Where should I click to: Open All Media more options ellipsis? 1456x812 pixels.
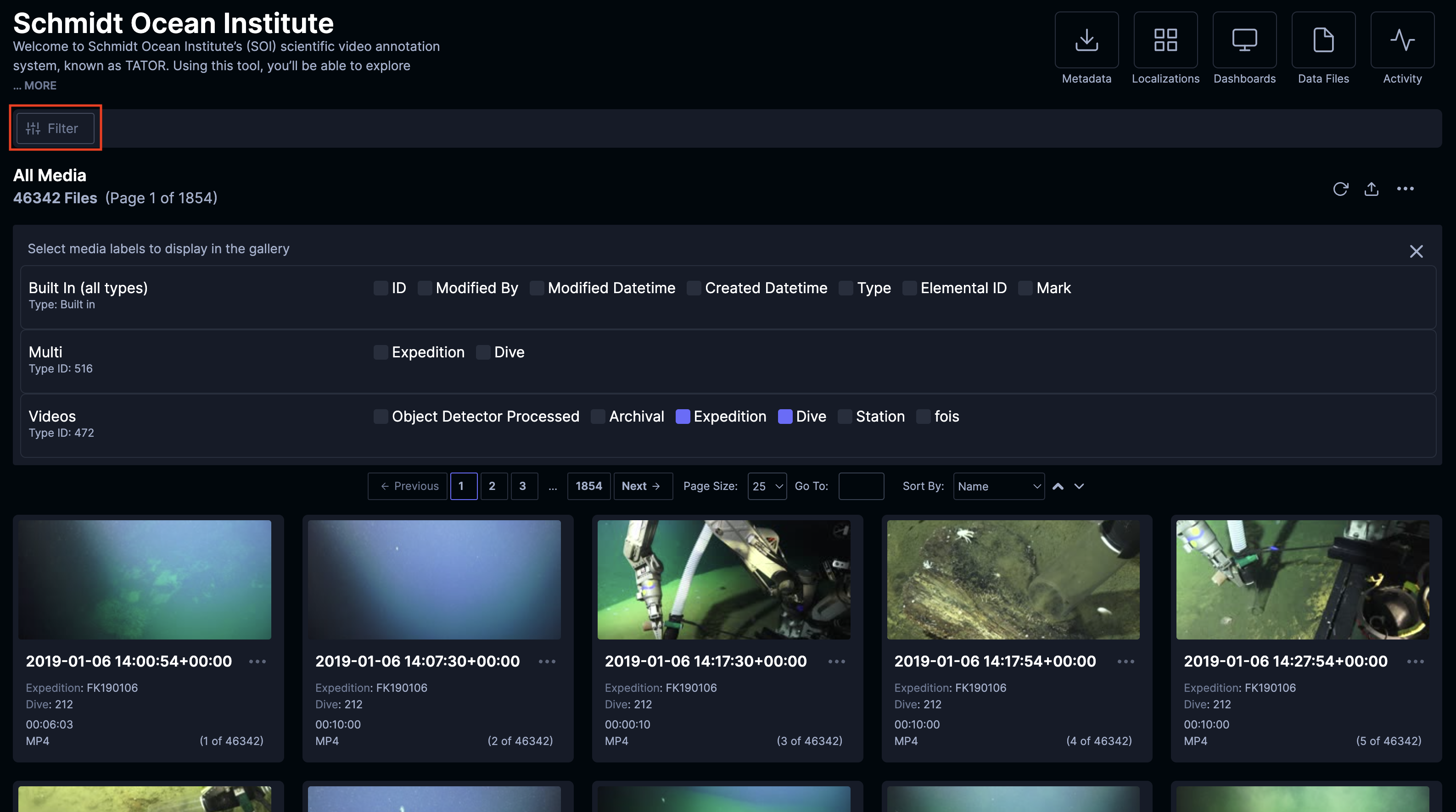pyautogui.click(x=1405, y=189)
